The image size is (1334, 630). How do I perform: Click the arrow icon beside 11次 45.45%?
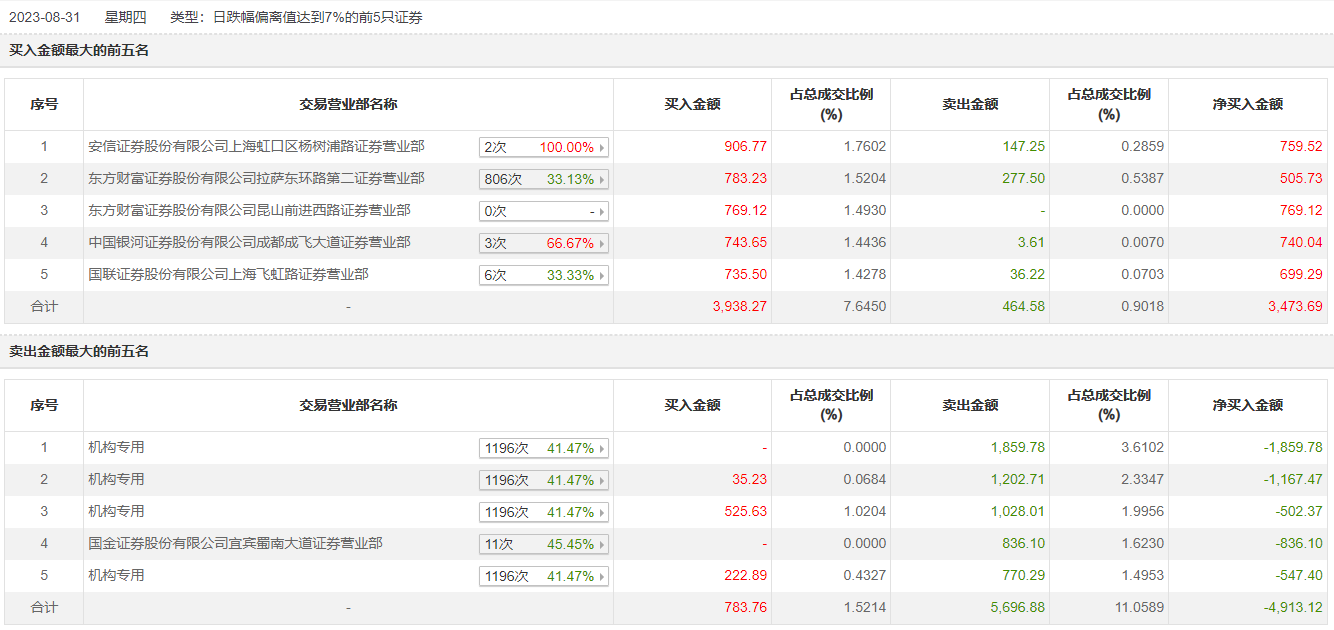[x=602, y=545]
